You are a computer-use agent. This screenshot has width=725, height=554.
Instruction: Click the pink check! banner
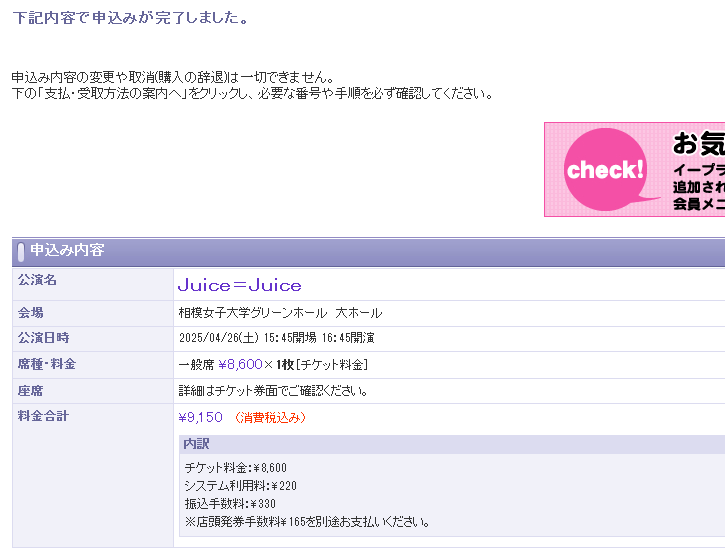coord(634,169)
